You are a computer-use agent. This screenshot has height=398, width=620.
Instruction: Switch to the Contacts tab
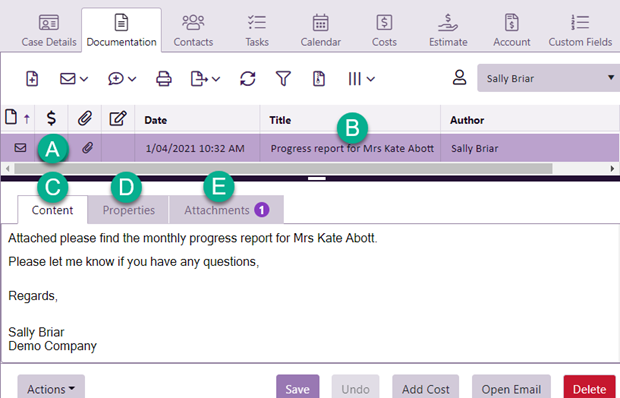click(193, 30)
